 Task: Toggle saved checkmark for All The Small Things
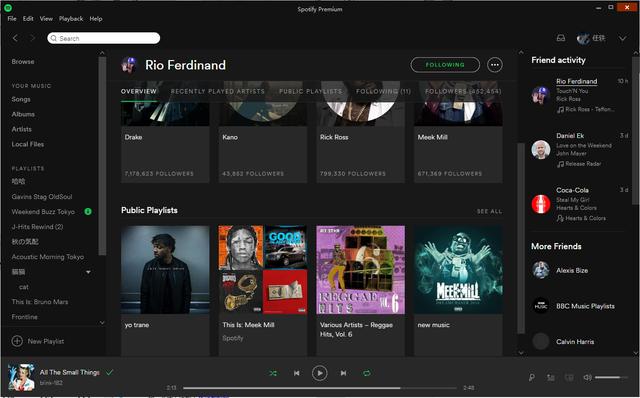109,372
